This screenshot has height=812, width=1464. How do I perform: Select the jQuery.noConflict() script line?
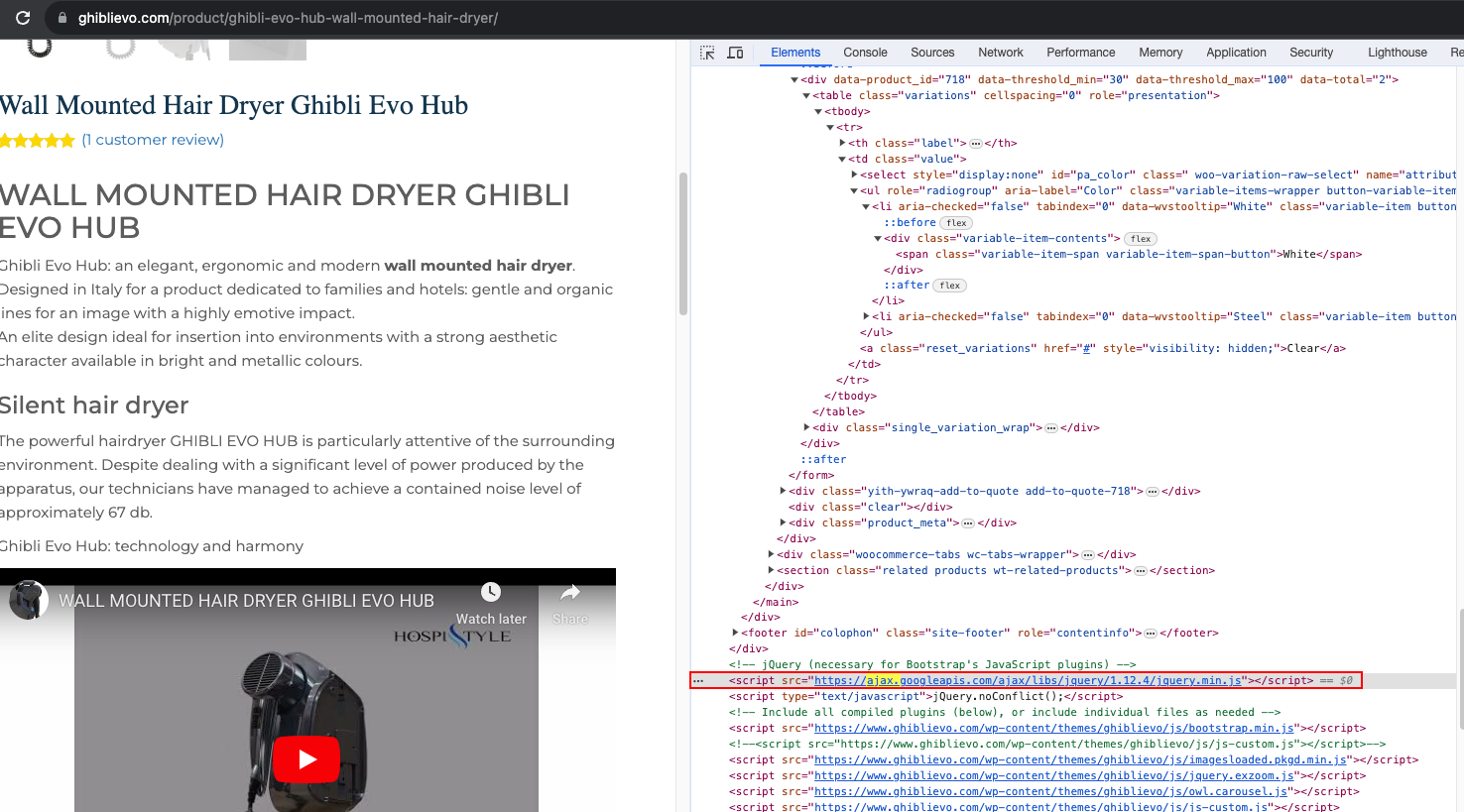coord(926,697)
